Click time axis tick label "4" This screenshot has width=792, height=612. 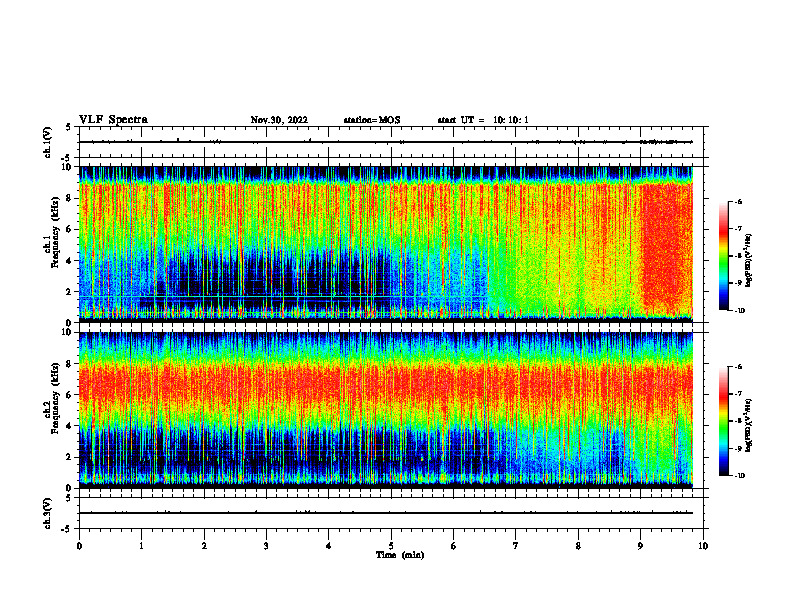[x=328, y=546]
